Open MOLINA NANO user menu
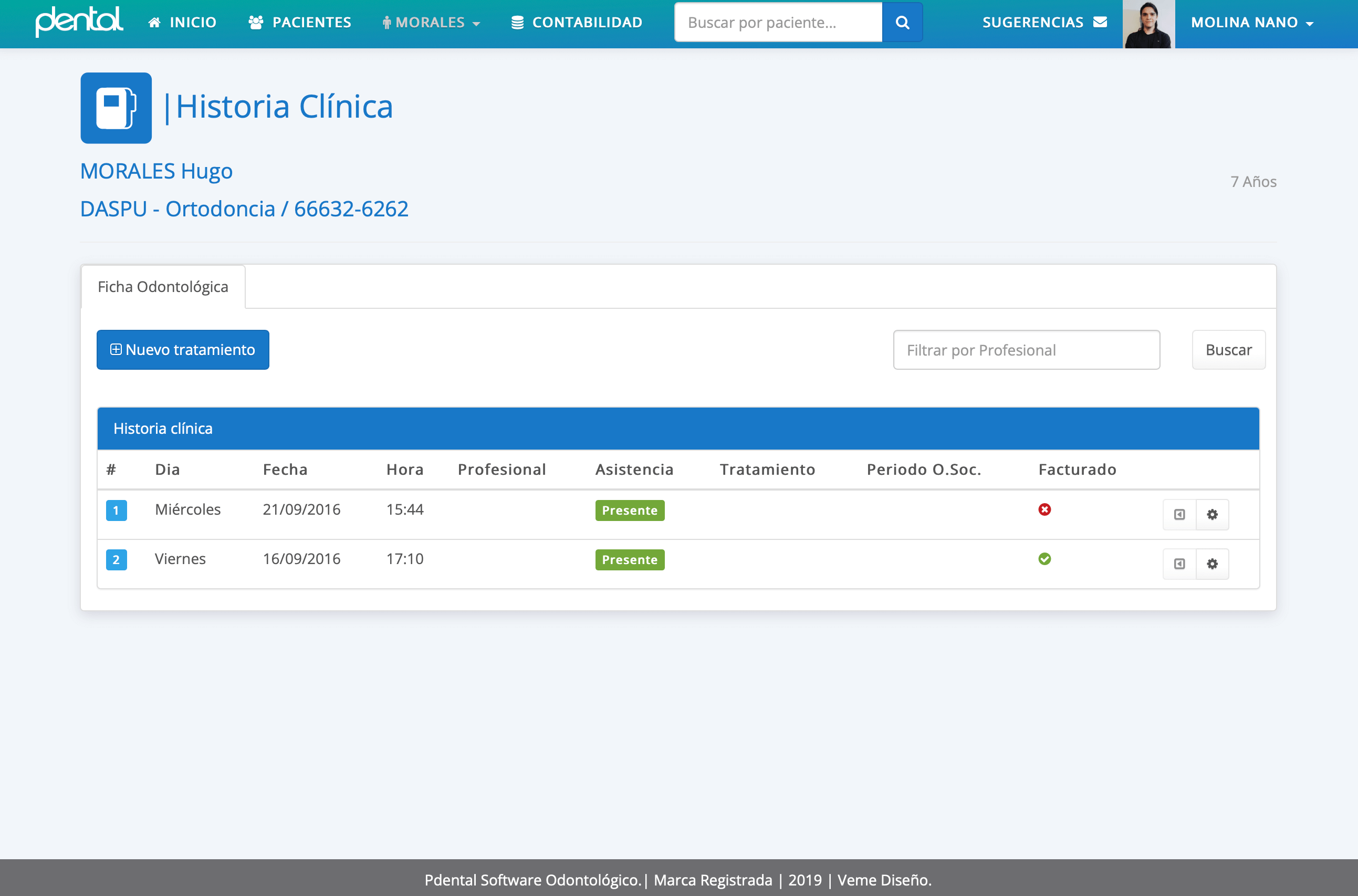The image size is (1358, 896). 1252,22
